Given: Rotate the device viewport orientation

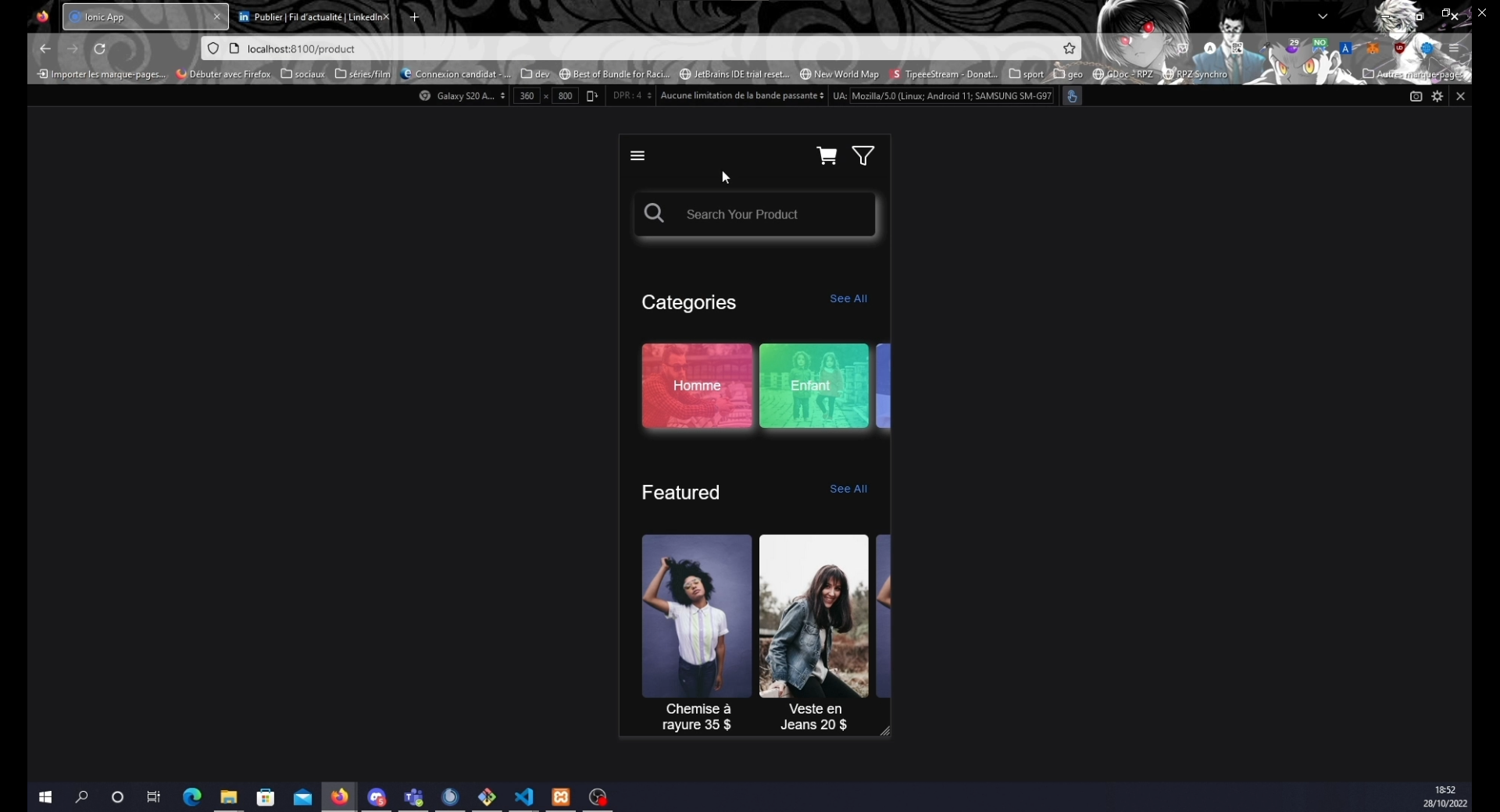Looking at the screenshot, I should pyautogui.click(x=592, y=96).
